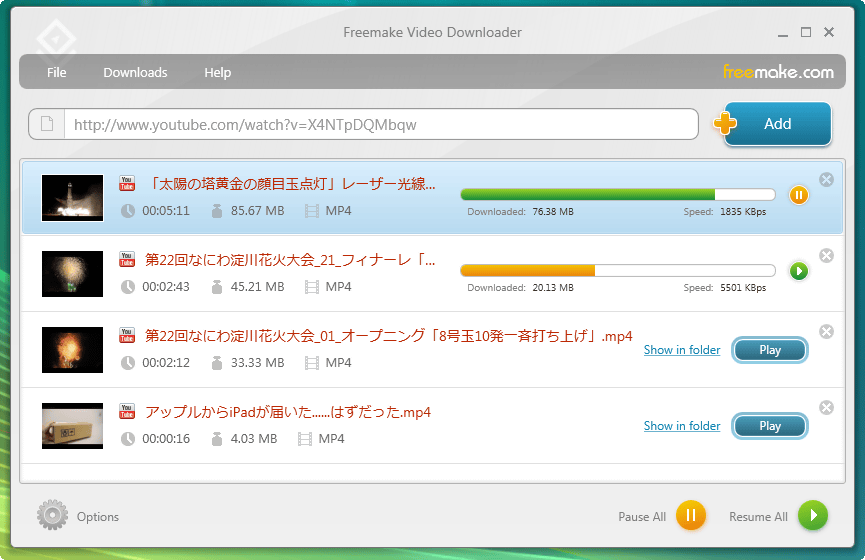Select the 00:02:12 orange fireworks thumbnail

pyautogui.click(x=72, y=350)
